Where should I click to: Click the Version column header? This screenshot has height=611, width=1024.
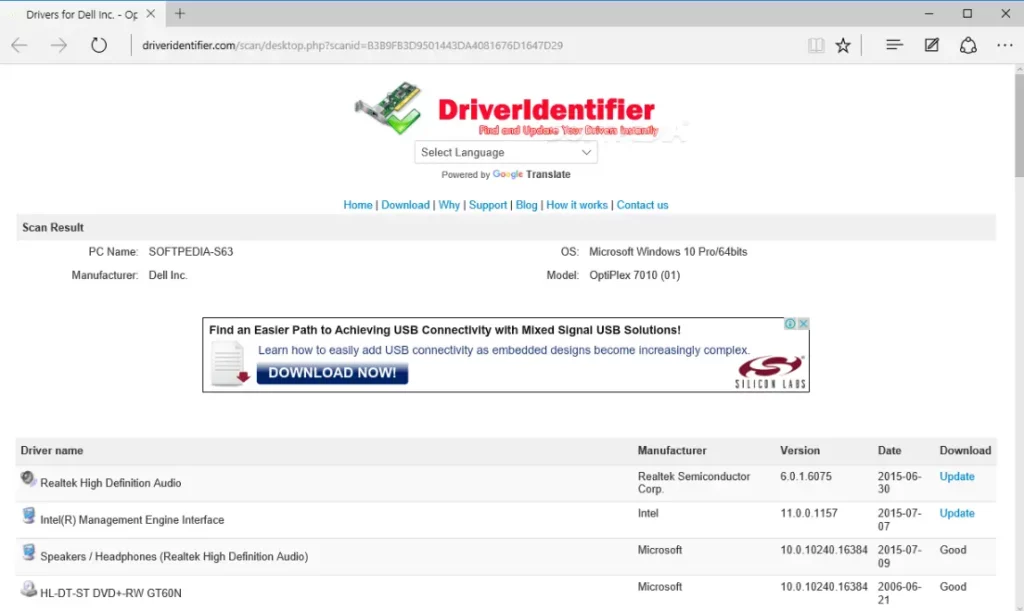[x=799, y=450]
